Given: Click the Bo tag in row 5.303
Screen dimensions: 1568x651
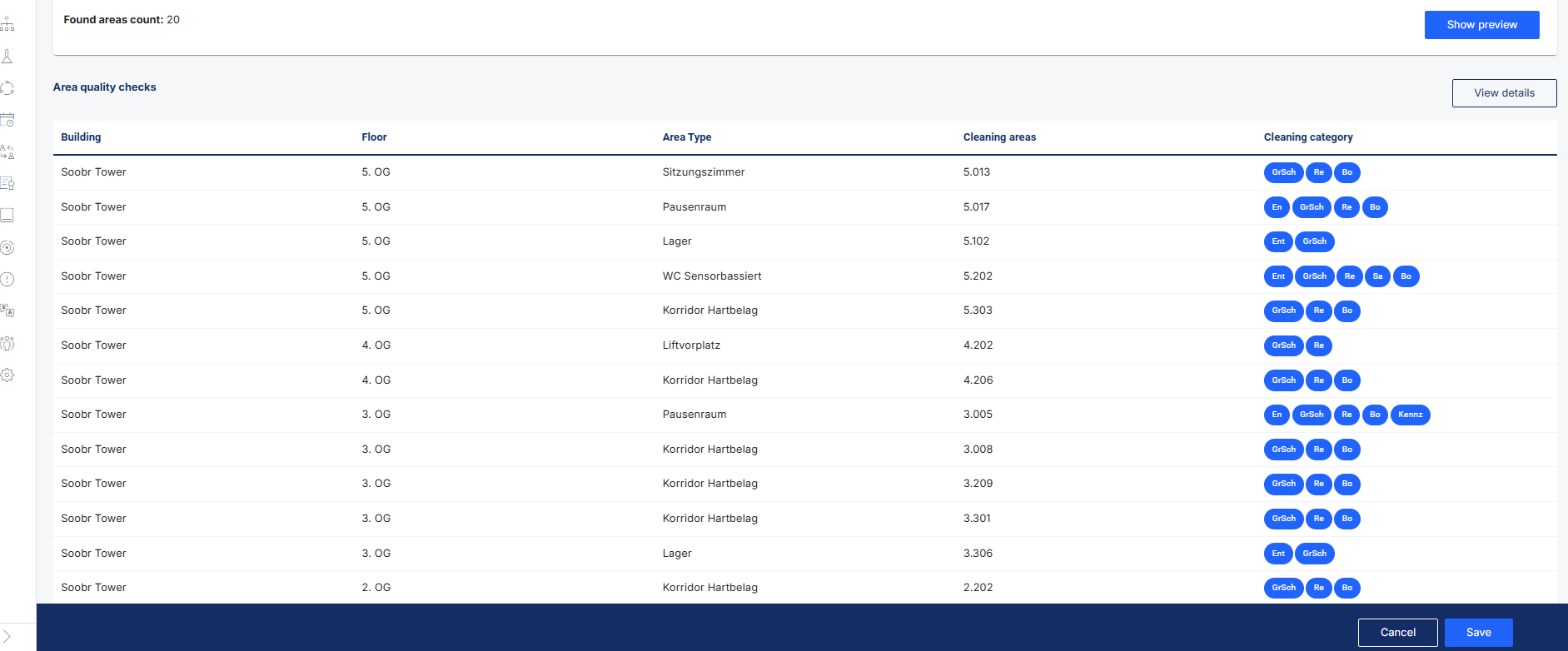Looking at the screenshot, I should pyautogui.click(x=1347, y=311).
